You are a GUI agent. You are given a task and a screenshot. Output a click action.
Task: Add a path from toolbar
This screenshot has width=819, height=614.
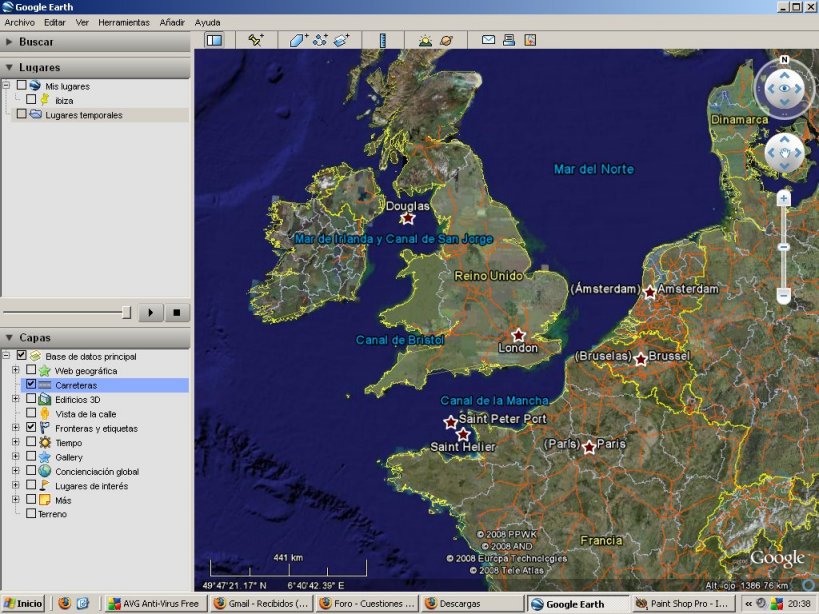coord(320,40)
